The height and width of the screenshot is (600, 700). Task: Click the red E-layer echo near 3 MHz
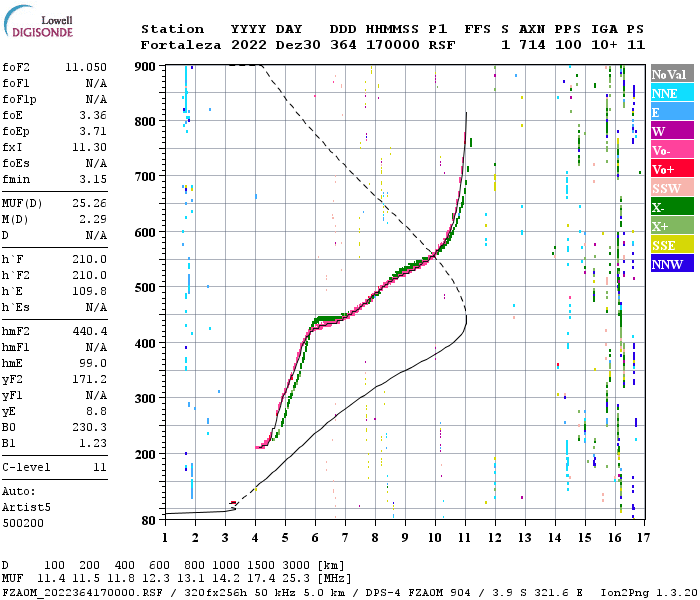(x=233, y=503)
